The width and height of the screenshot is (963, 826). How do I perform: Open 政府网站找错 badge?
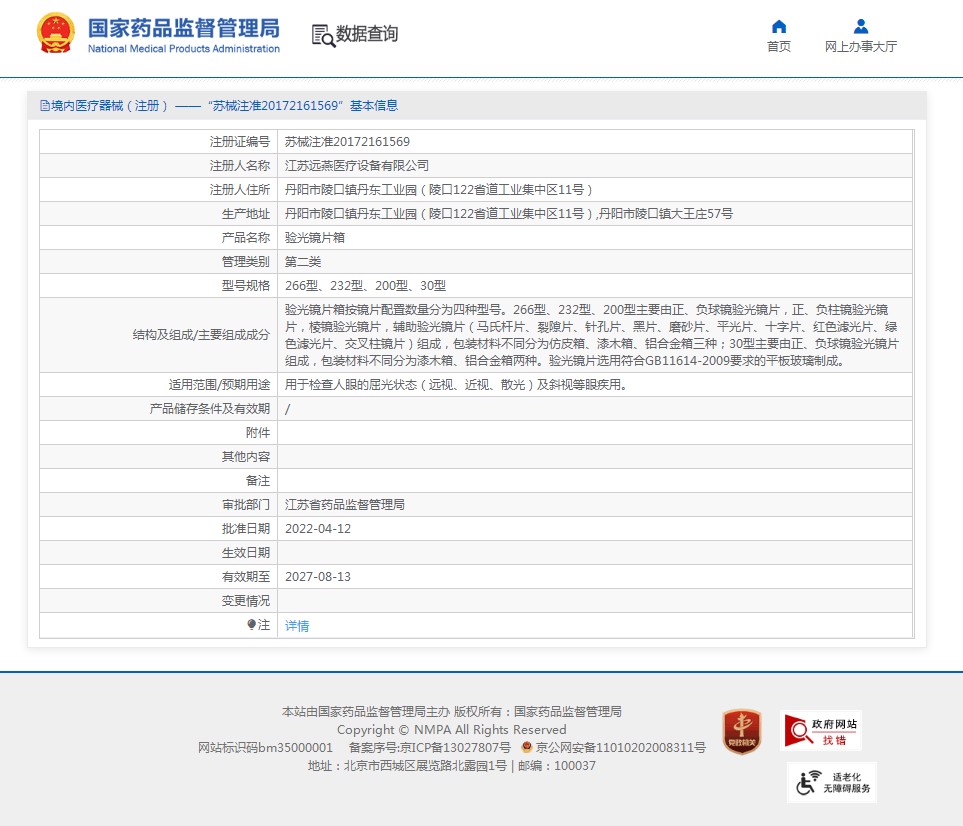[821, 731]
